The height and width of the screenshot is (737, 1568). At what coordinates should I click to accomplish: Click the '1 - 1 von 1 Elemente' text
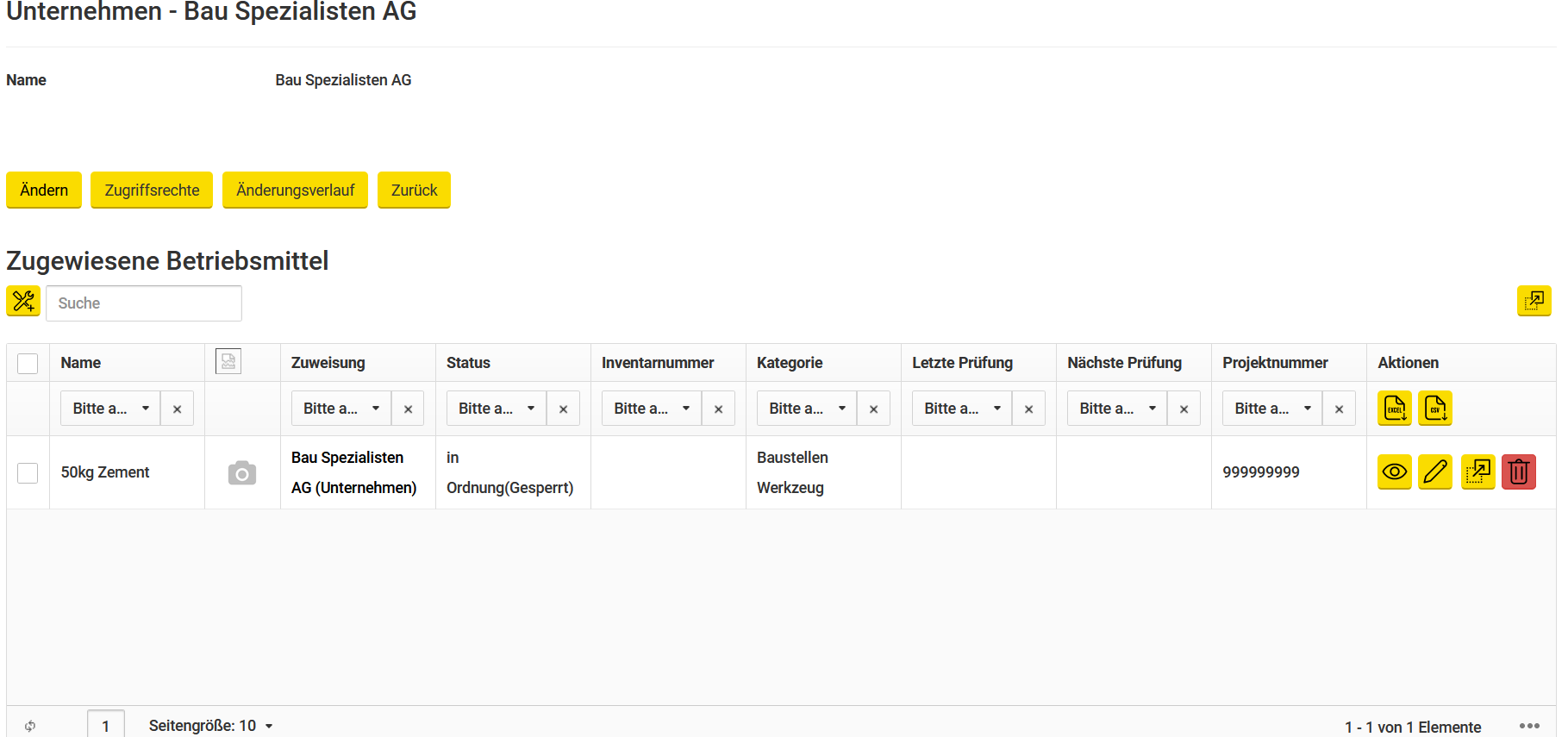point(1413,727)
